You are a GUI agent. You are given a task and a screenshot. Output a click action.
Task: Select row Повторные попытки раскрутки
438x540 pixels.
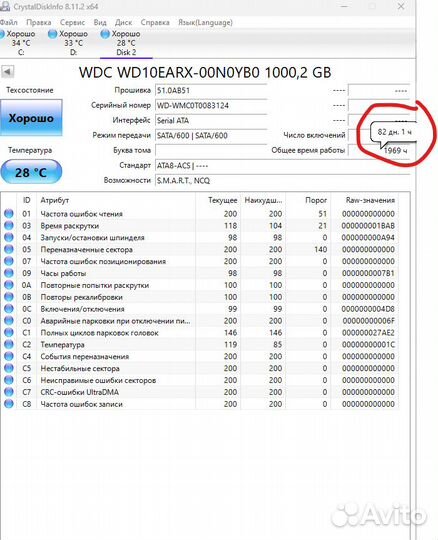tap(200, 285)
